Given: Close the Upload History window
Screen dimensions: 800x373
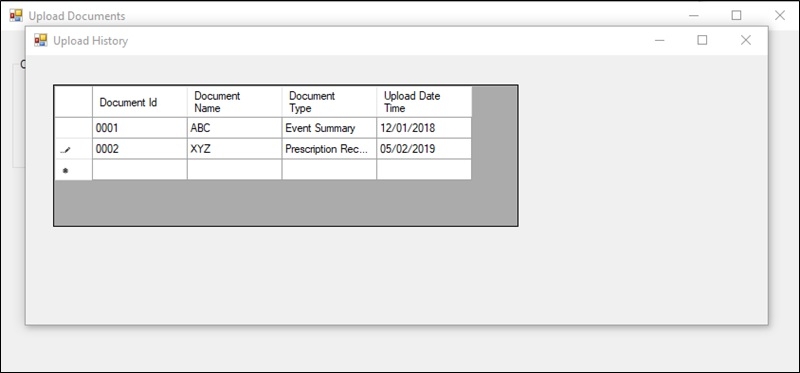Looking at the screenshot, I should point(745,40).
